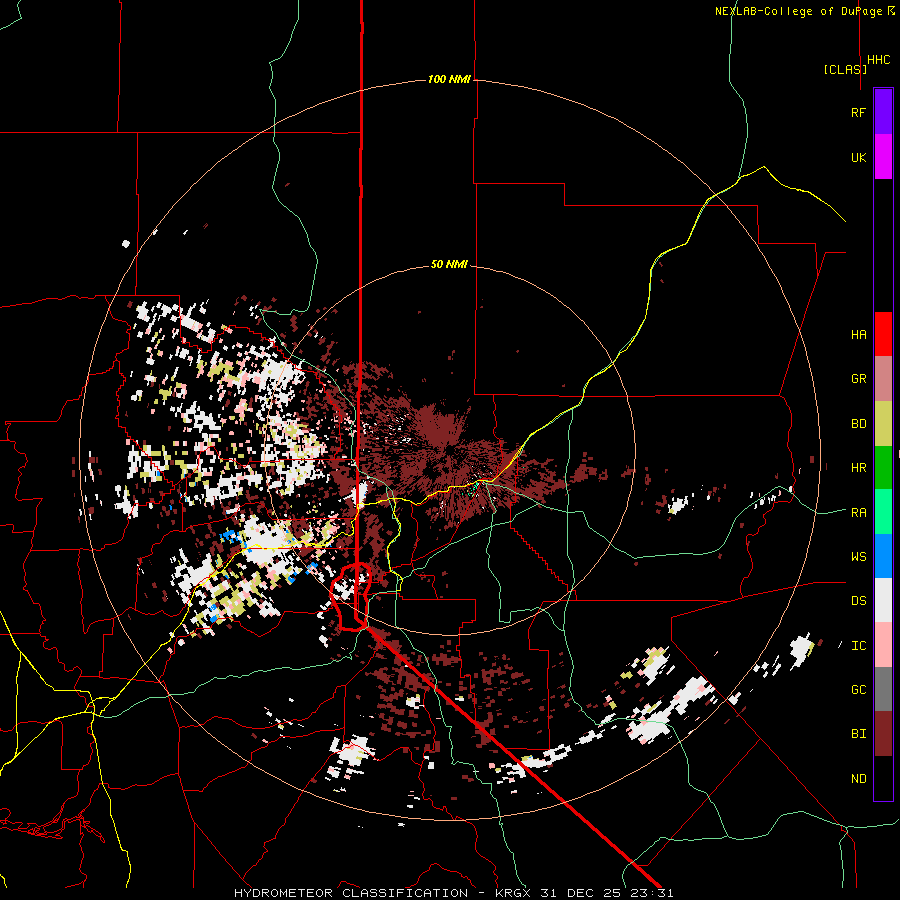Select the BD yellow legend block
Viewport: 900px width, 900px height.
pyautogui.click(x=883, y=424)
